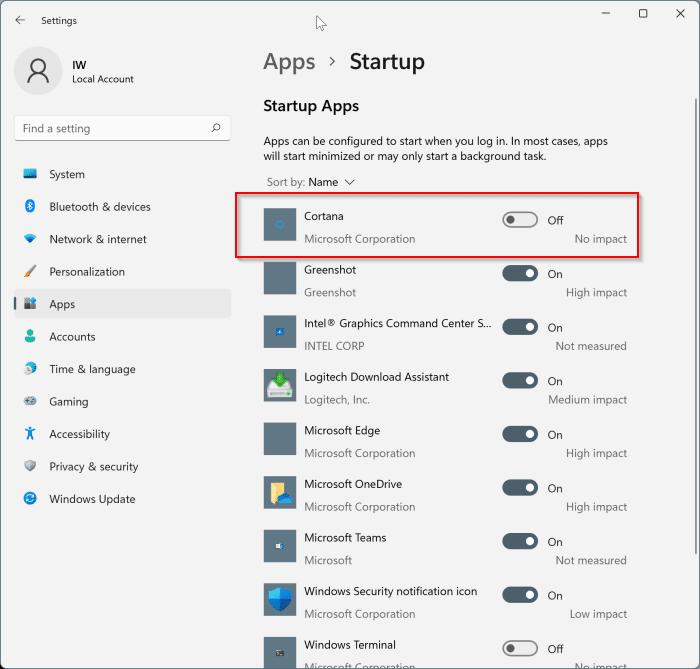Image resolution: width=700 pixels, height=669 pixels.
Task: Click the IW account name
Action: click(x=79, y=65)
